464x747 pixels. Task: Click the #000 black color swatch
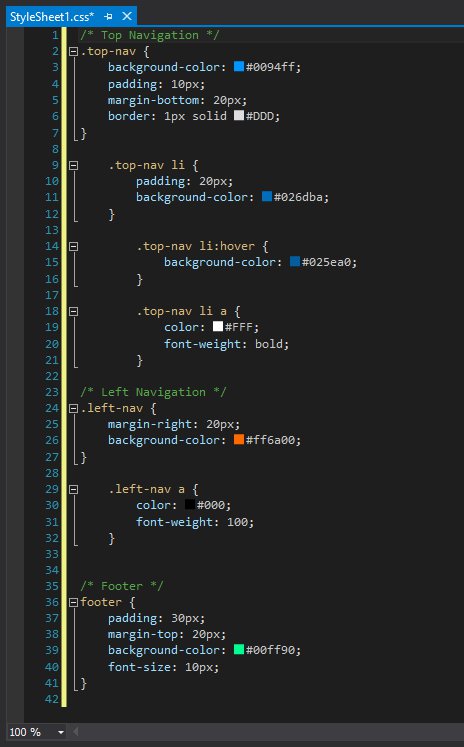pos(190,504)
